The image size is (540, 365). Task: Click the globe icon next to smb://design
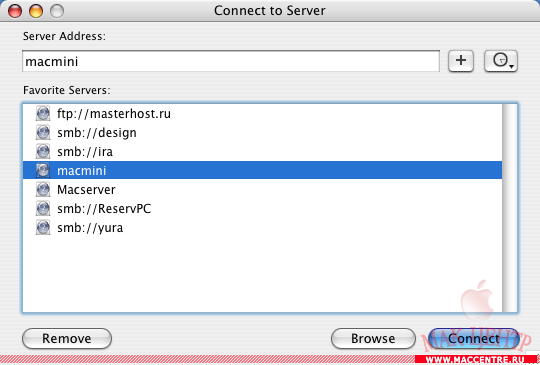(43, 132)
